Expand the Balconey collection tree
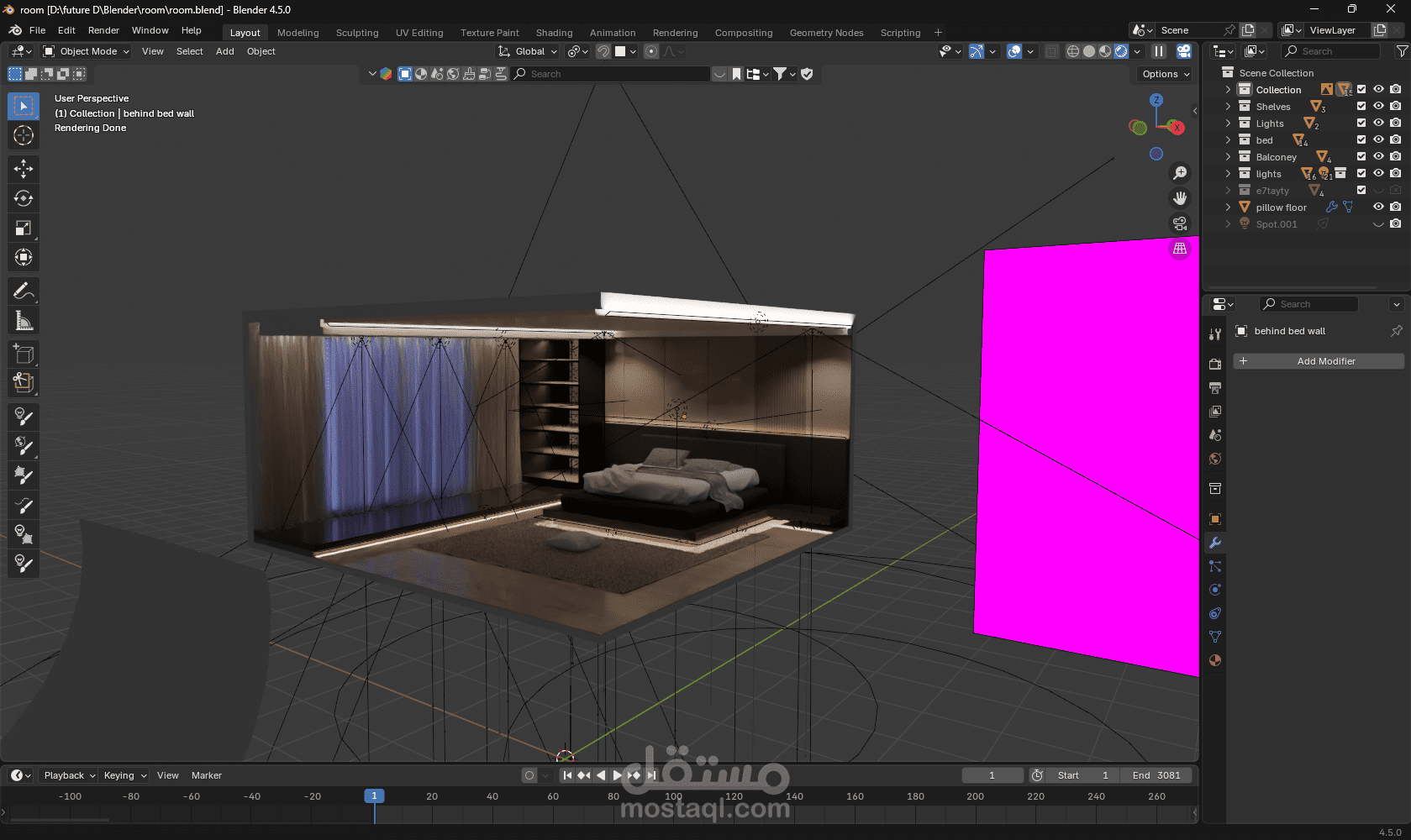Image resolution: width=1411 pixels, height=840 pixels. point(1228,157)
